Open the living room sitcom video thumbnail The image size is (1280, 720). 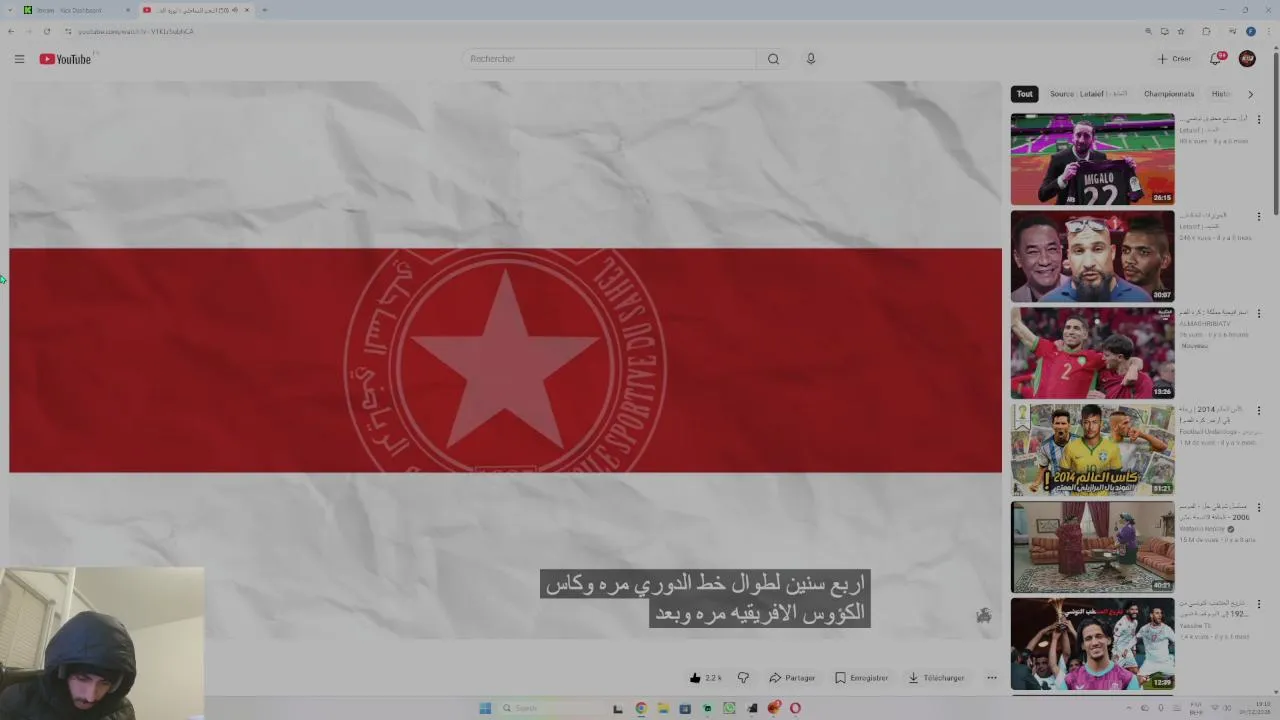click(1093, 547)
